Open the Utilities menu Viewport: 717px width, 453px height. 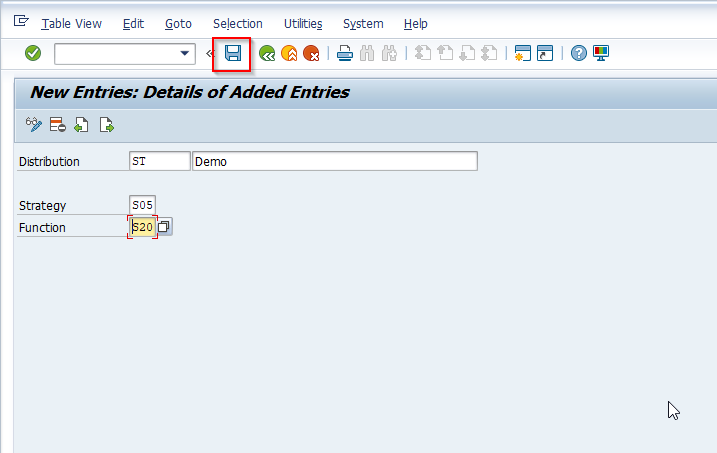(x=303, y=24)
